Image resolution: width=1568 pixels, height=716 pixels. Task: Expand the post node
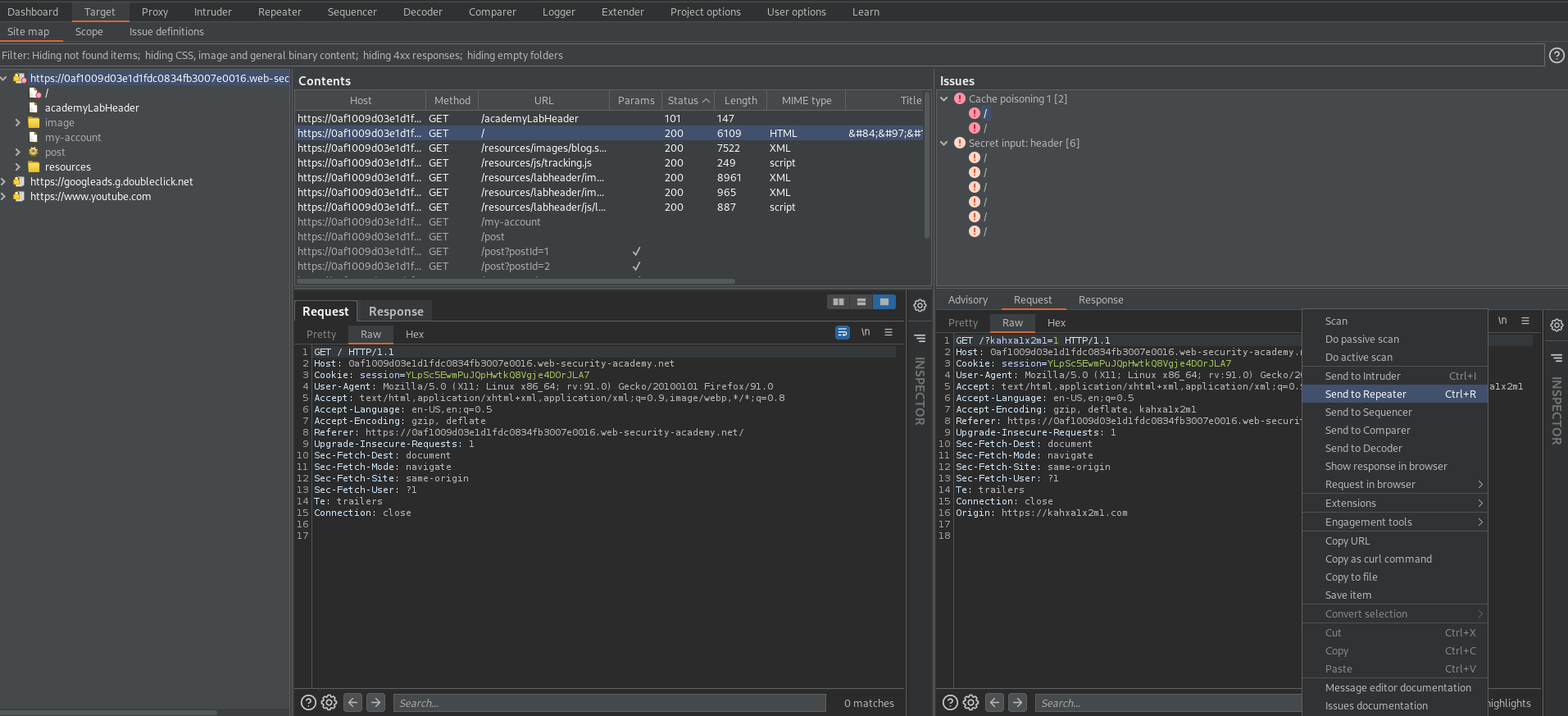coord(18,152)
